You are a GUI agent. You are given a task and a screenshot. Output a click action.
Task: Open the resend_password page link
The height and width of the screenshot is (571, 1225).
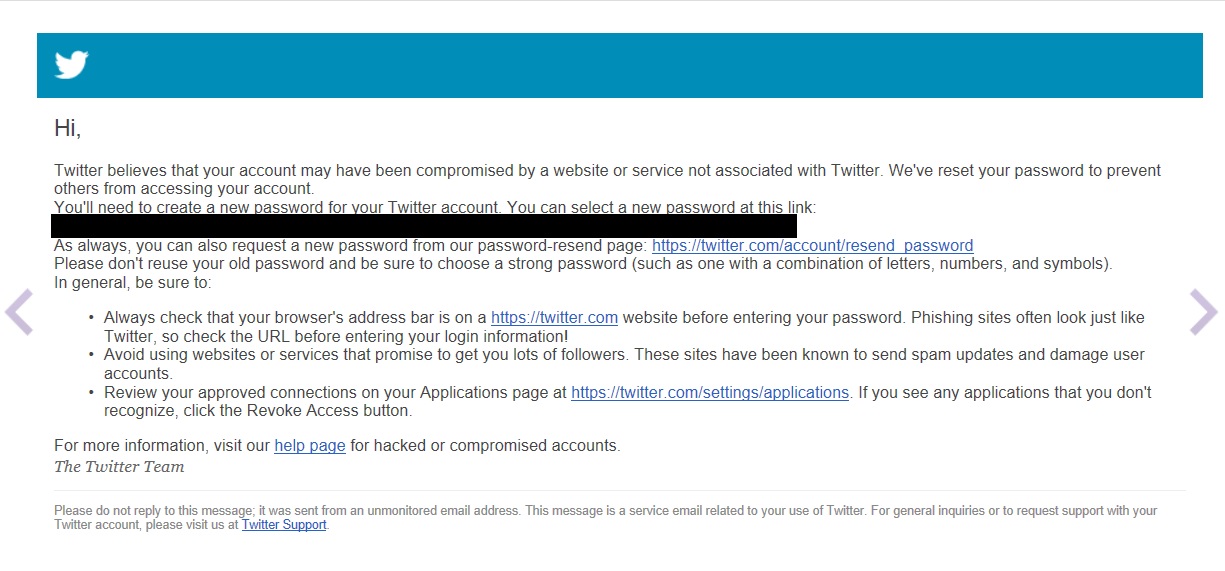click(812, 246)
